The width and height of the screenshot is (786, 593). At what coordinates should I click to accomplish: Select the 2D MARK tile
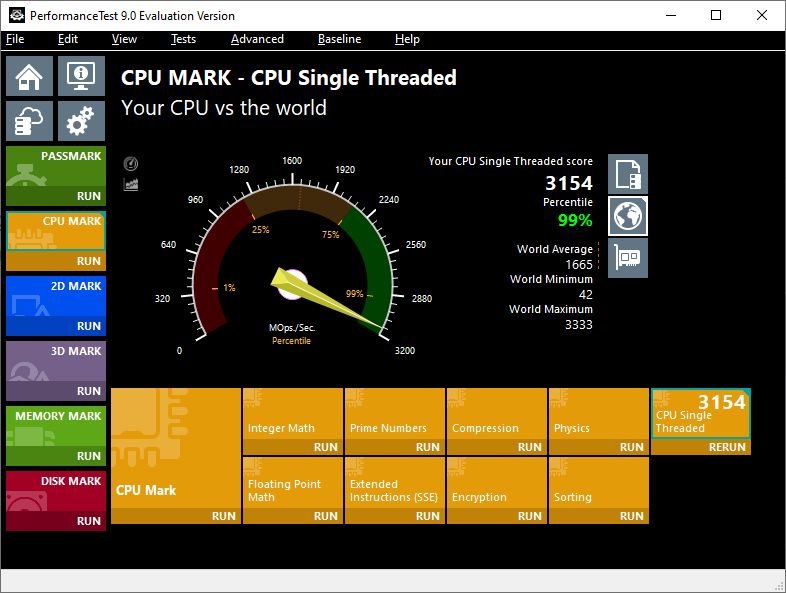(56, 296)
